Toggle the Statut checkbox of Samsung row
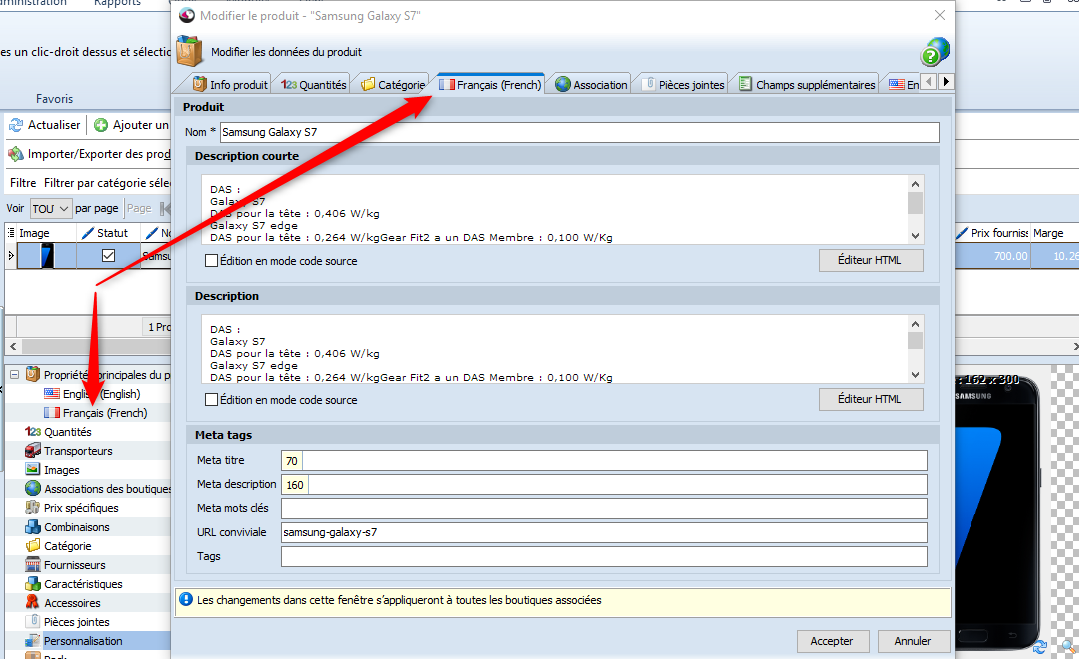This screenshot has width=1079, height=659. pyautogui.click(x=108, y=256)
